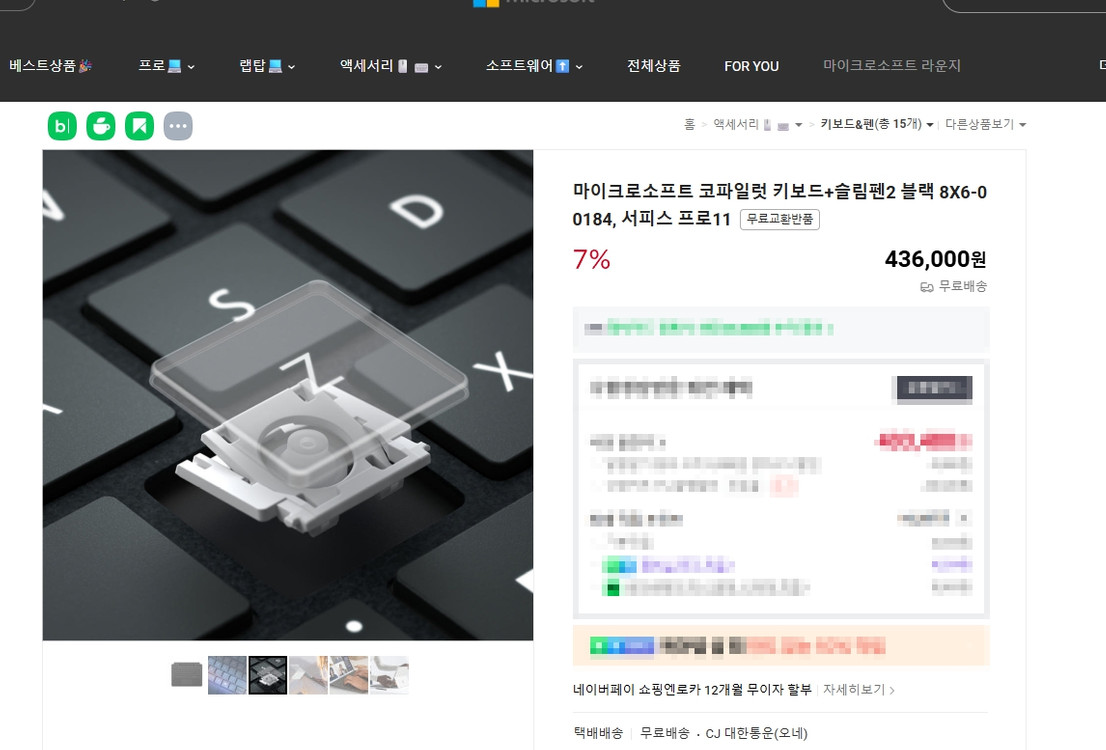
Task: Open the 키보드&펜(총 15개) category dropdown
Action: pyautogui.click(x=880, y=125)
